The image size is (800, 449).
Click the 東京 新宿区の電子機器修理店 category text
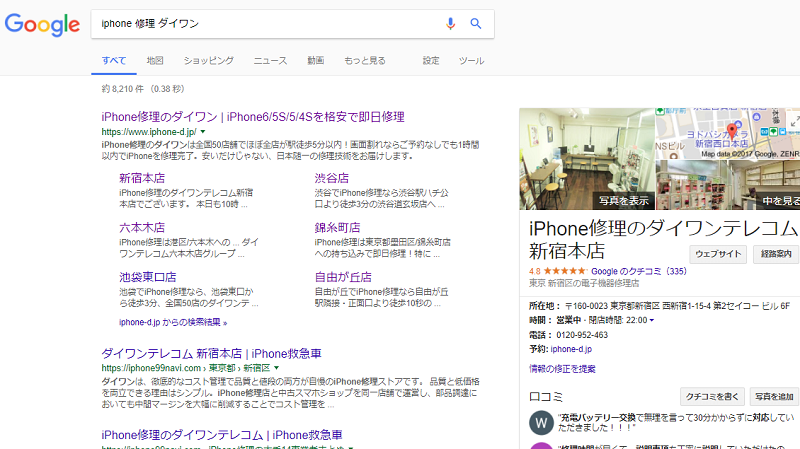click(x=584, y=283)
